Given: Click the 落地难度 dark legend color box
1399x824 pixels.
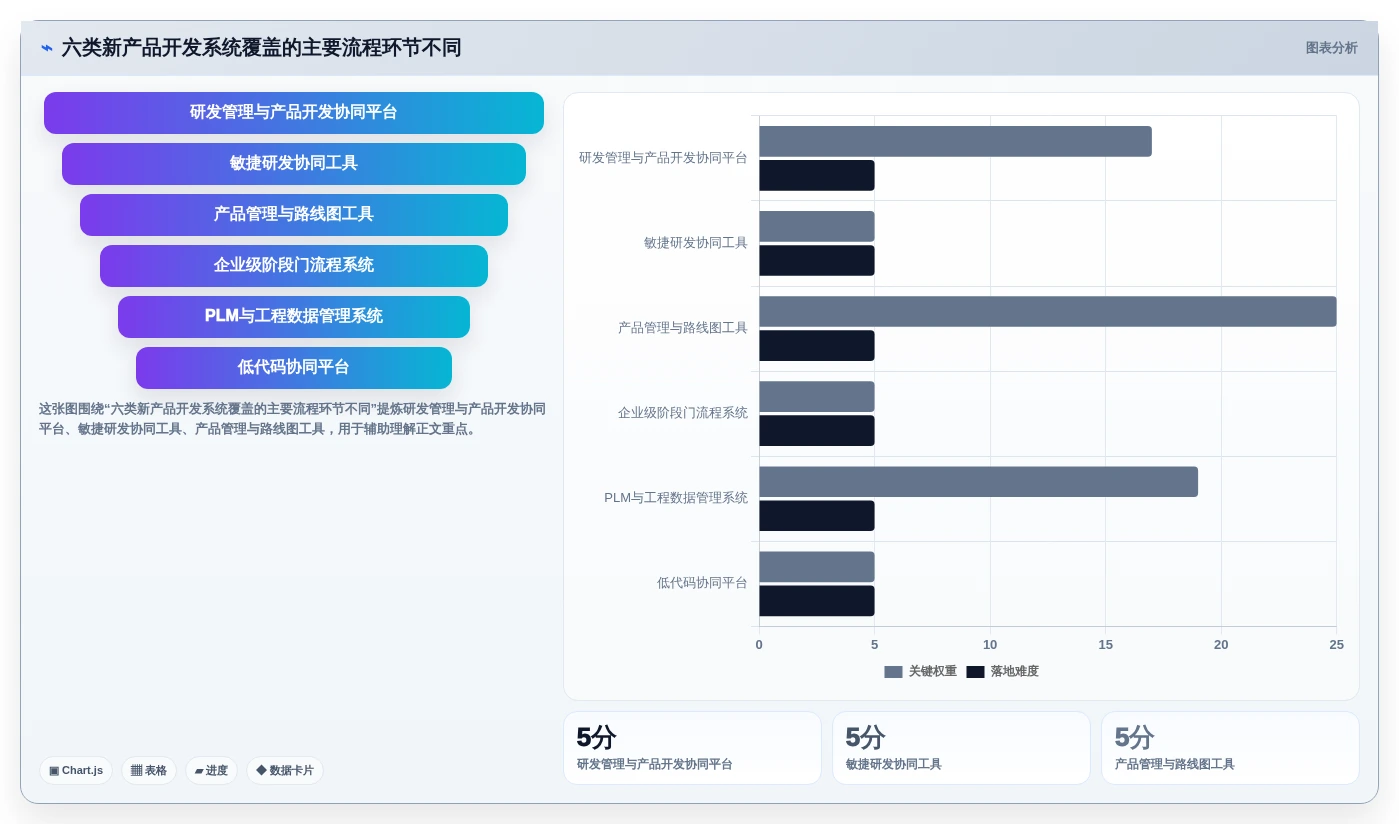Looking at the screenshot, I should click(x=975, y=672).
